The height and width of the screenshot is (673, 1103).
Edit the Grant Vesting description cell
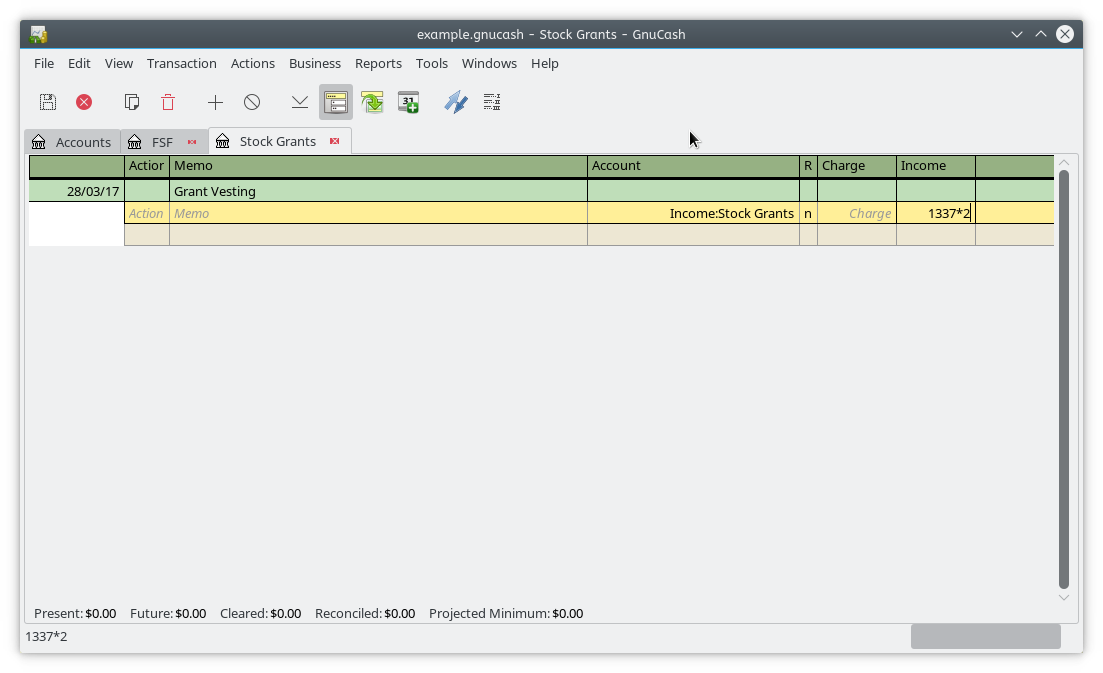[378, 191]
